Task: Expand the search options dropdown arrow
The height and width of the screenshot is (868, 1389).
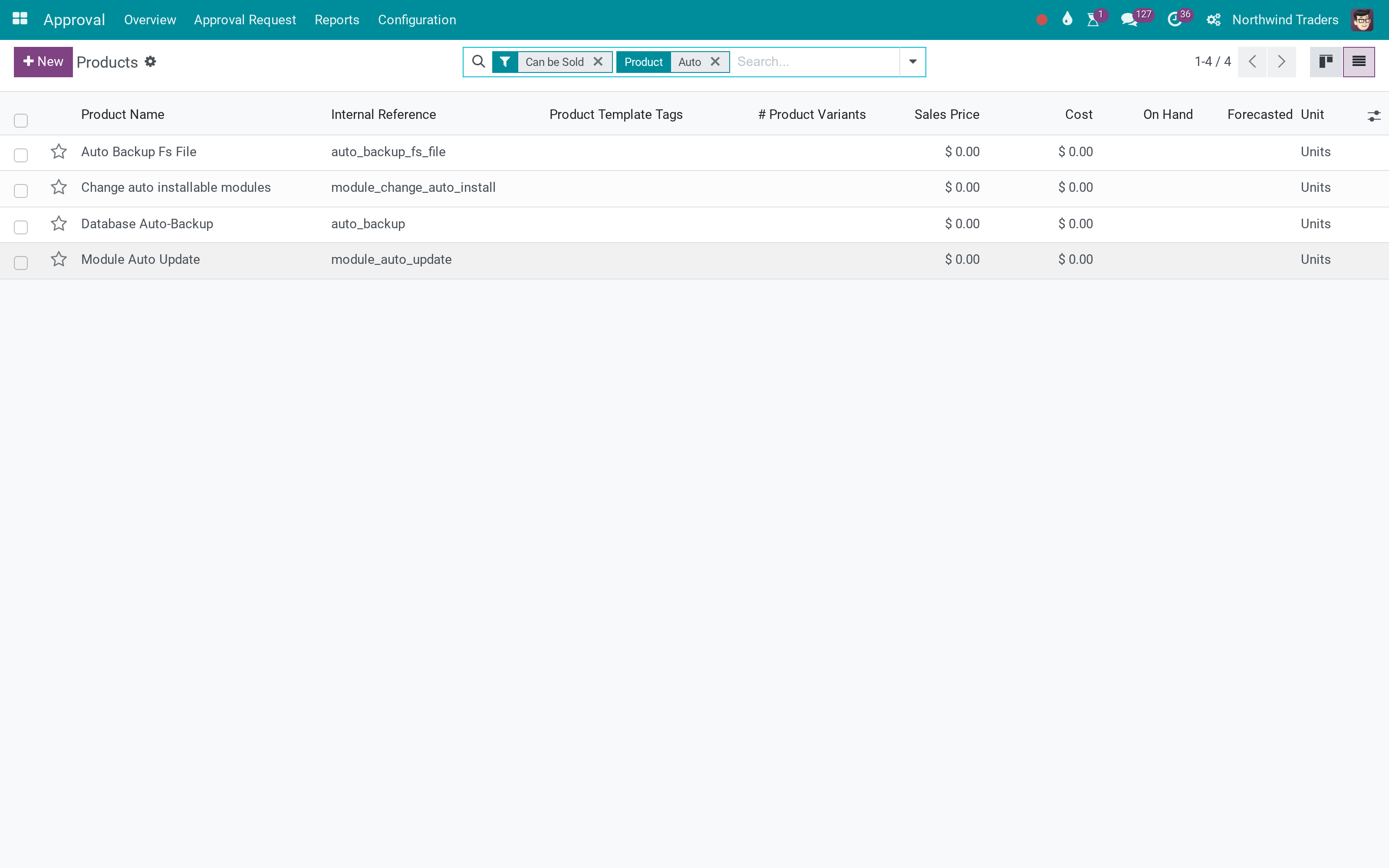Action: [912, 62]
